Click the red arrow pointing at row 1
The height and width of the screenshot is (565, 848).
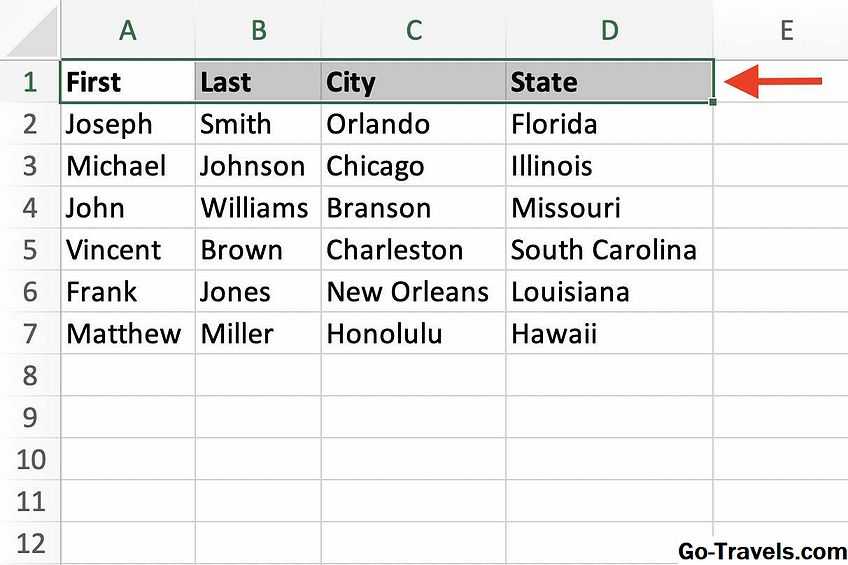coord(772,82)
